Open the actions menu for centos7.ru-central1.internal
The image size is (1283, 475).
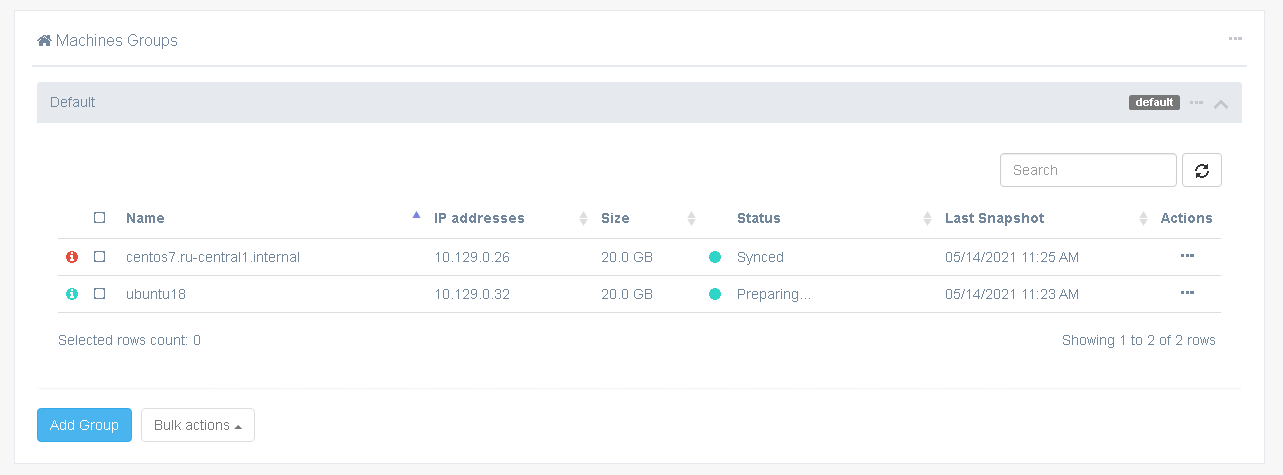(x=1187, y=256)
